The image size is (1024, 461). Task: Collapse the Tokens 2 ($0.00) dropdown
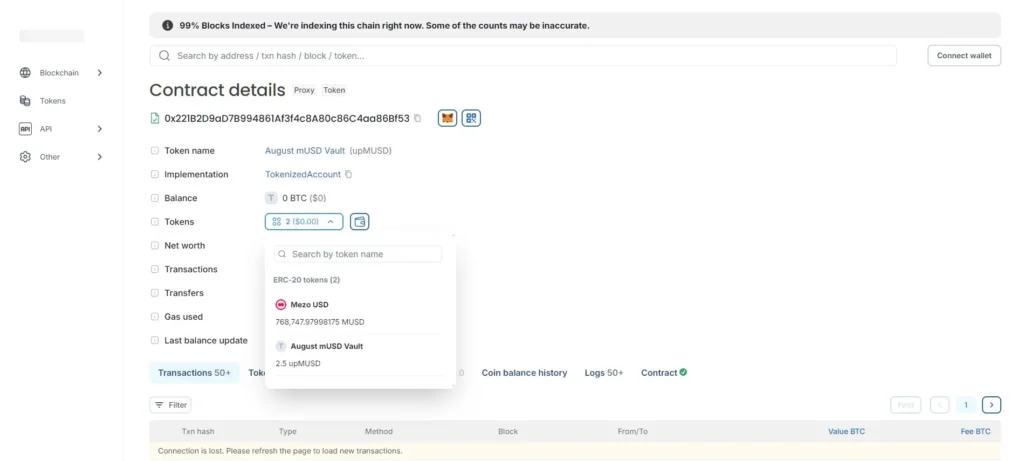click(304, 222)
